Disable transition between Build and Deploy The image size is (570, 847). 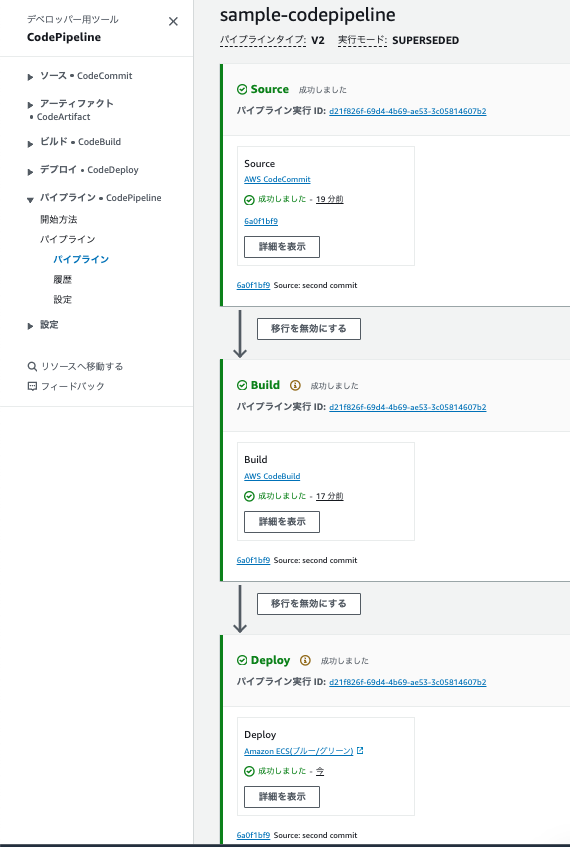[x=309, y=603]
